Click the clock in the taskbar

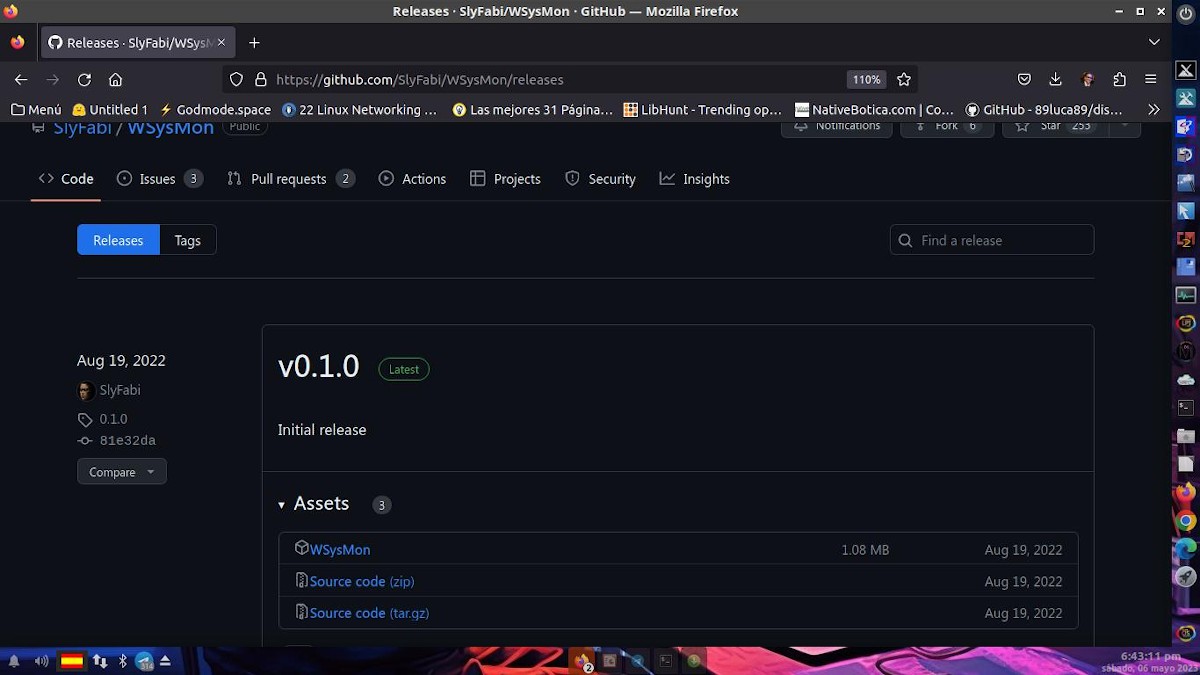point(1151,661)
